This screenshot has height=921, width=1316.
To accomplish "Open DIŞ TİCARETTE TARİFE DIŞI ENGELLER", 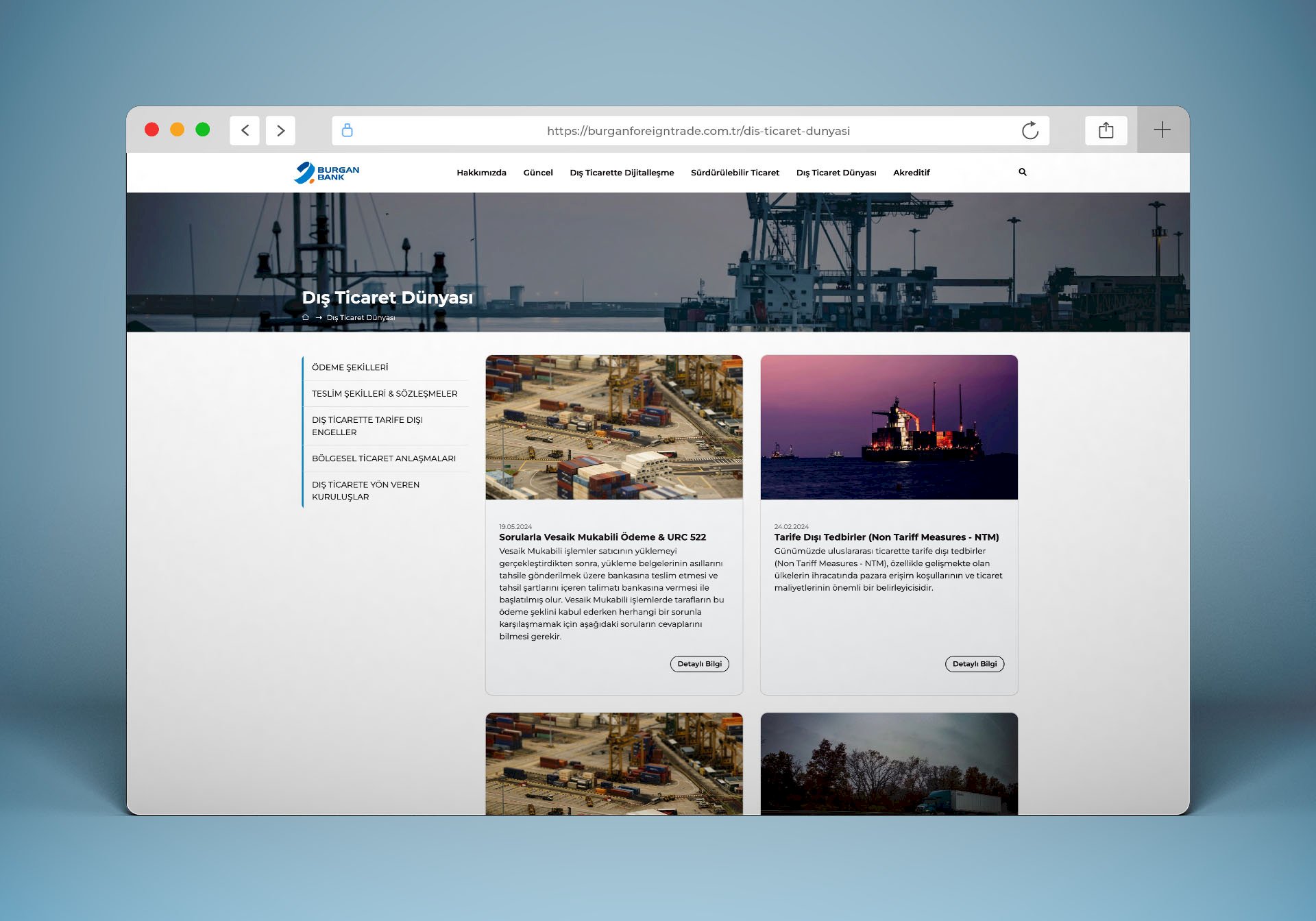I will pyautogui.click(x=386, y=426).
